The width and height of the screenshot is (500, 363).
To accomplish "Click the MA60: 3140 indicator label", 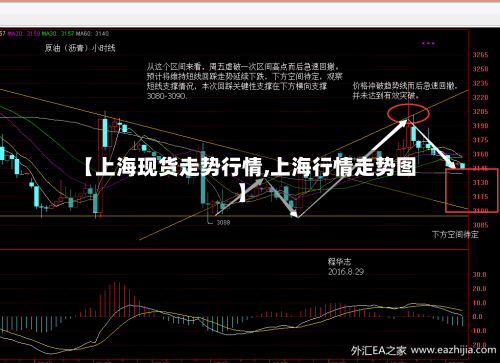I will tap(92, 34).
